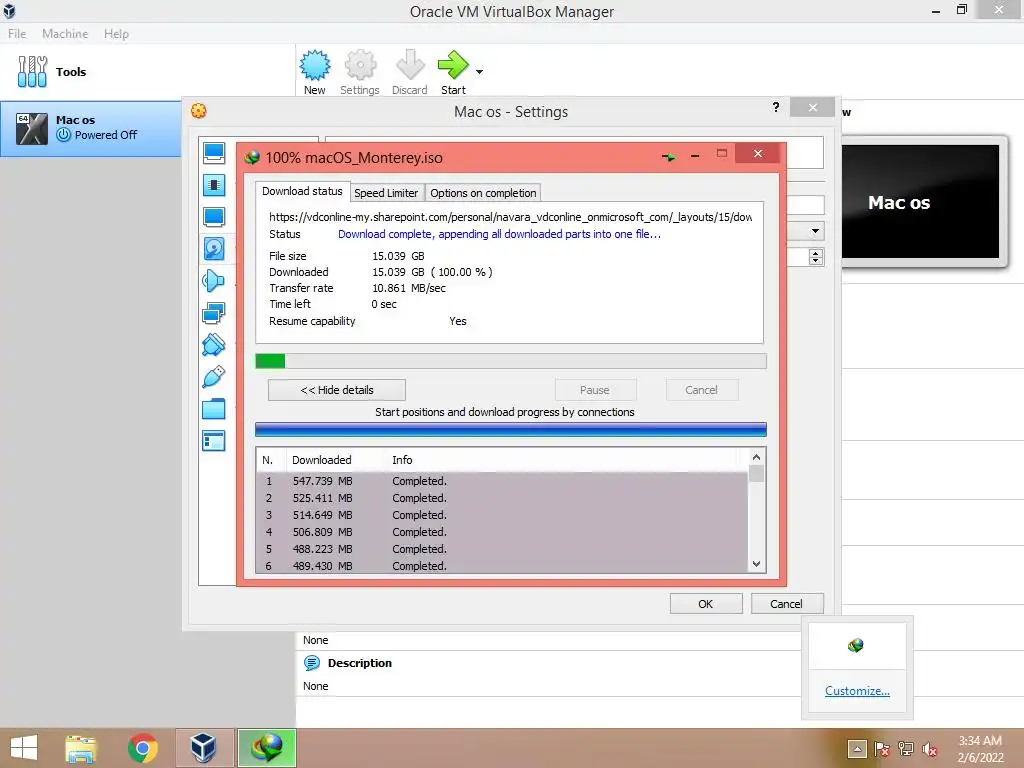The height and width of the screenshot is (768, 1024).
Task: Open the Network settings category icon
Action: (x=214, y=313)
